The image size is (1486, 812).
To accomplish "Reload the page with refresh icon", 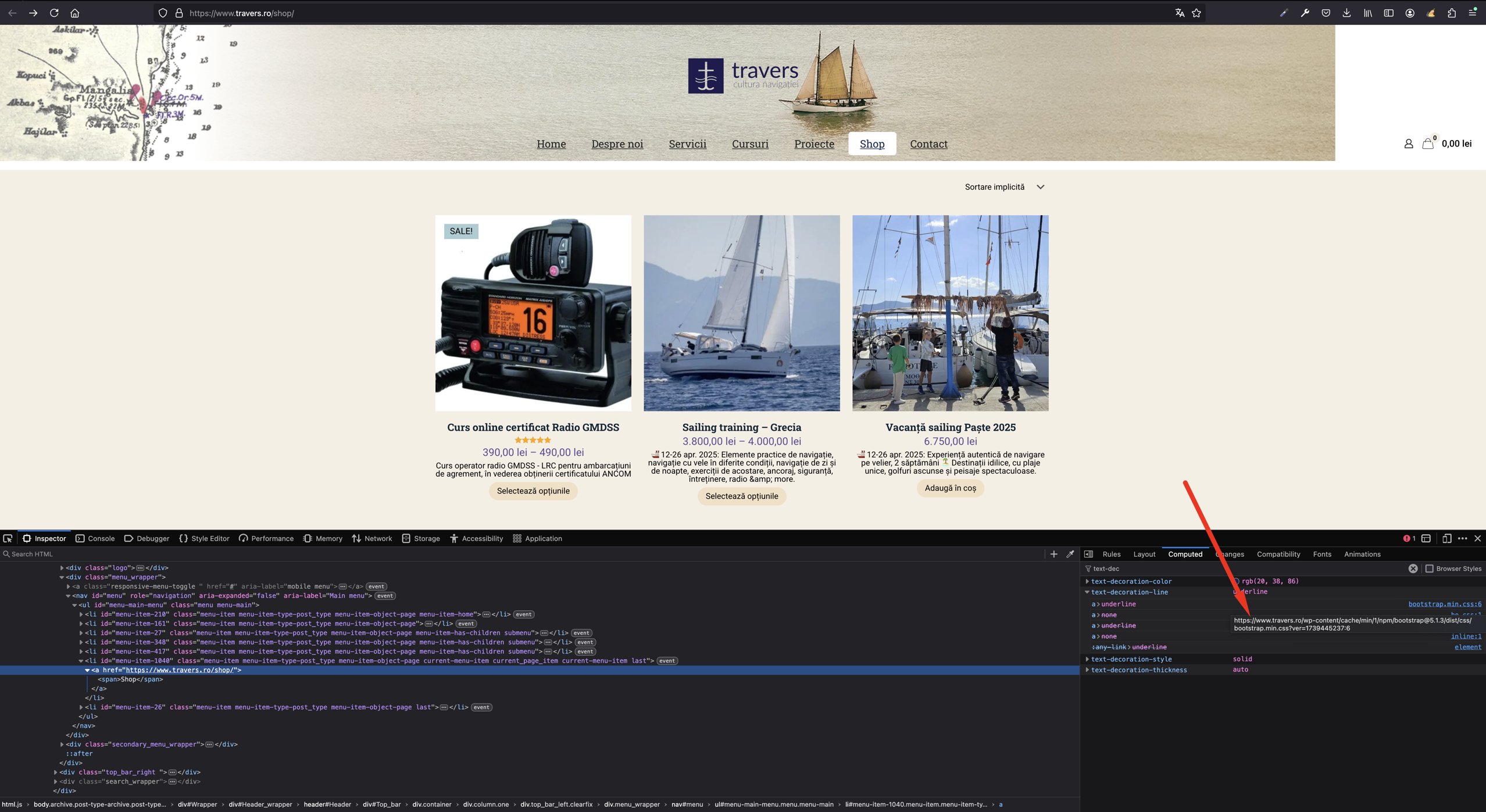I will (x=54, y=13).
